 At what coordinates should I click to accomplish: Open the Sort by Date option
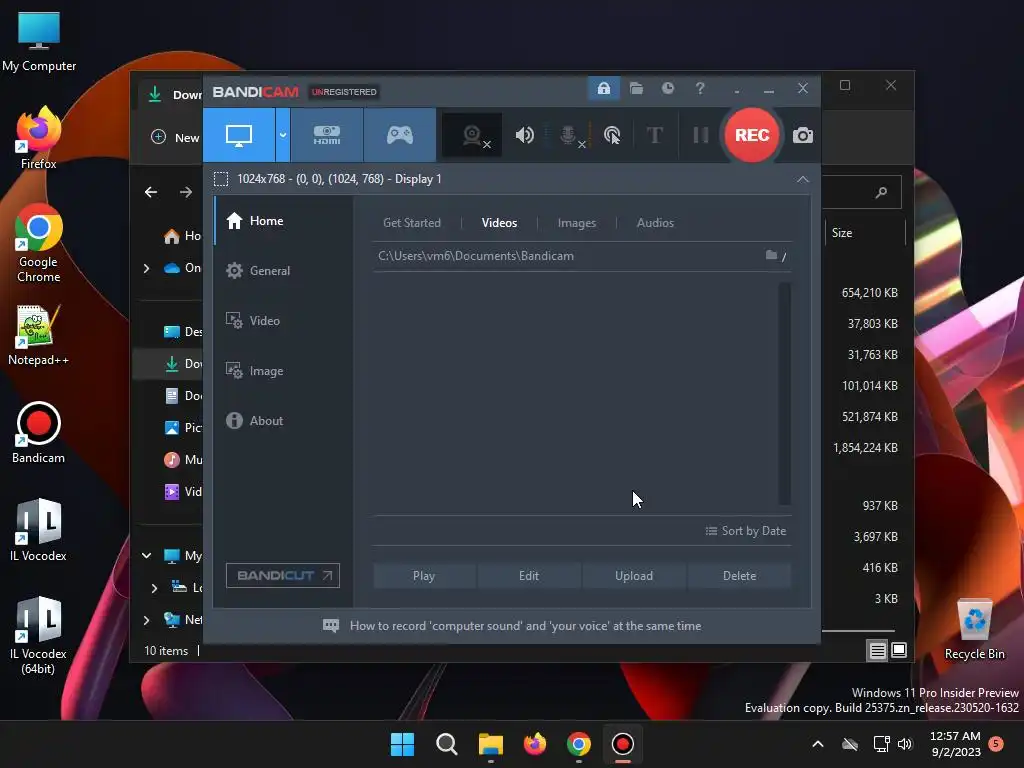coord(746,531)
